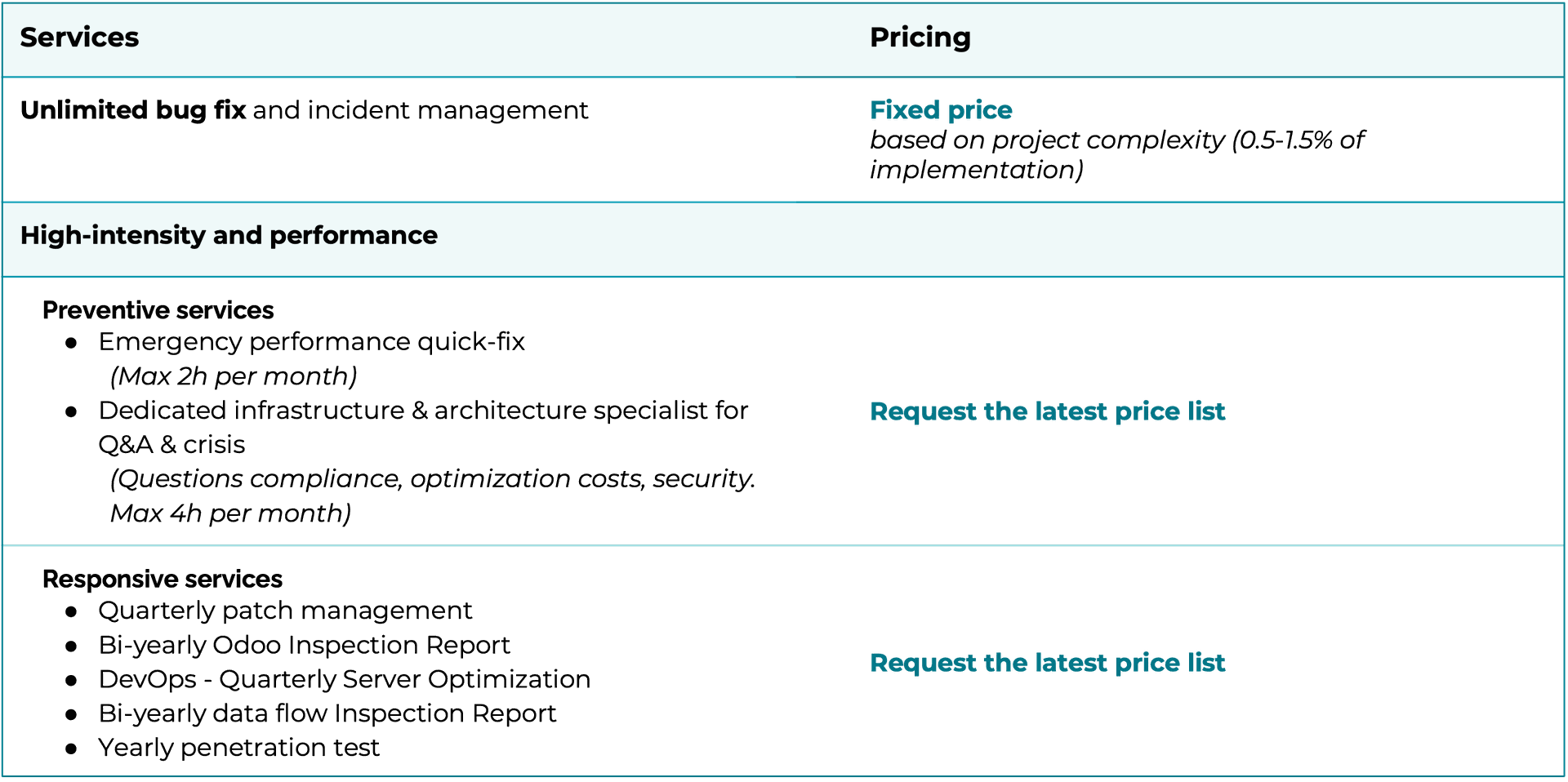The image size is (1568, 782).
Task: Open the upper "Request the latest price list" link
Action: click(x=1047, y=411)
